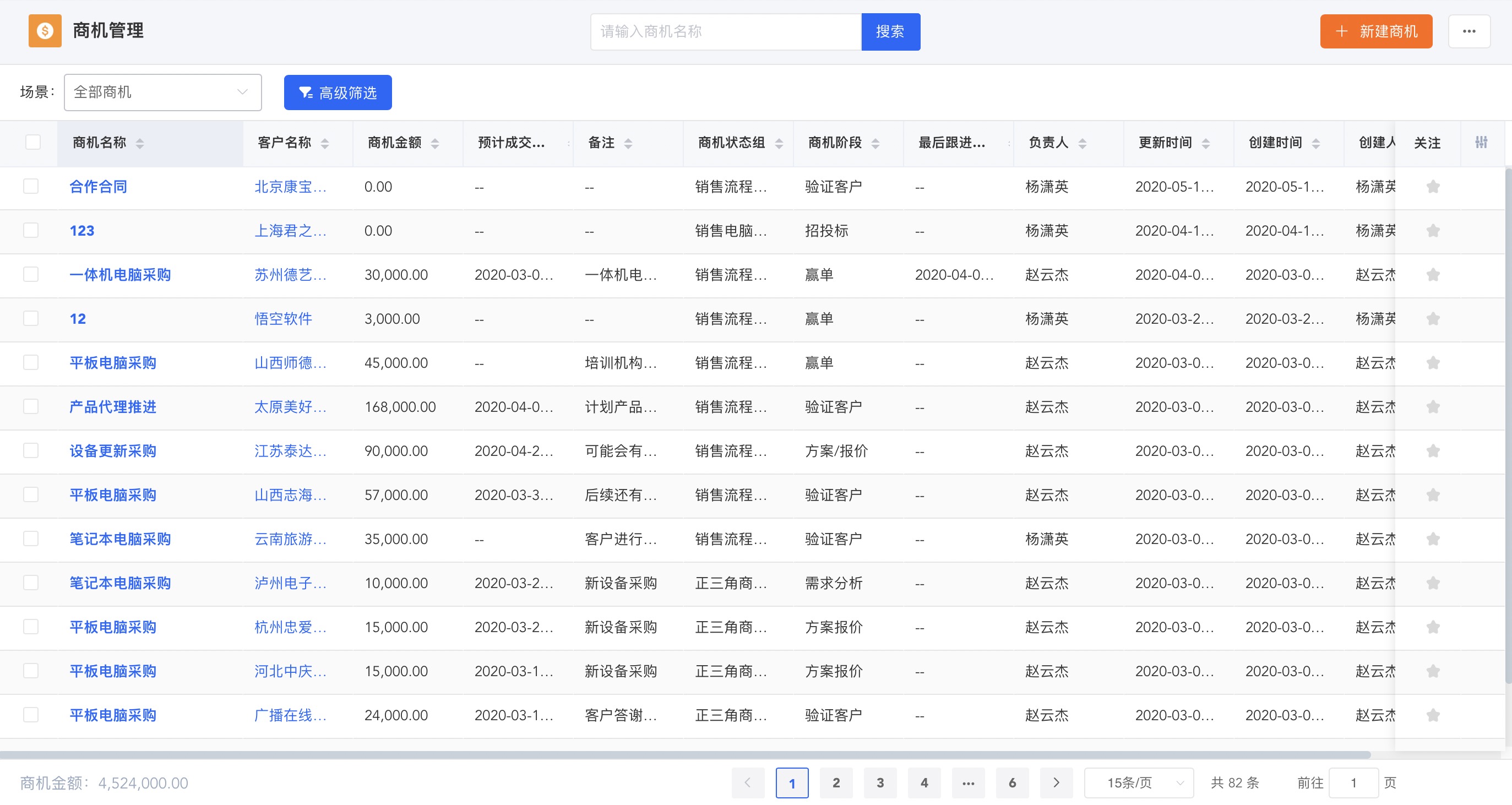Expand the 全部商机 scene dropdown

[x=162, y=92]
